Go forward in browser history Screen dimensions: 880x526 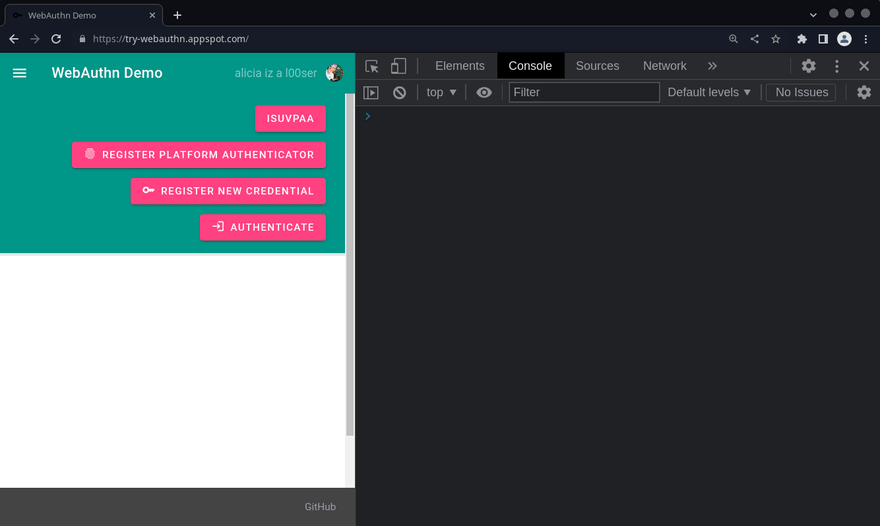pos(35,39)
